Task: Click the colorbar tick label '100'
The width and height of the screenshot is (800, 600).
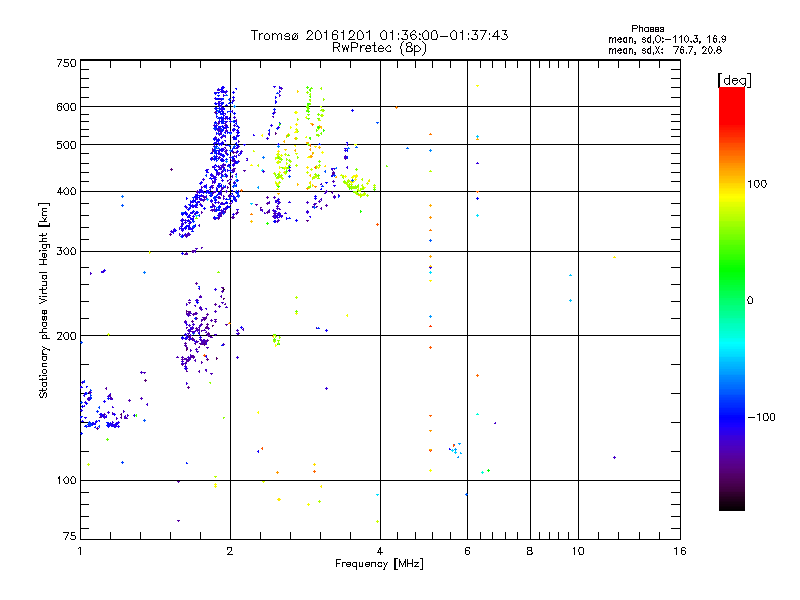Action: point(757,184)
